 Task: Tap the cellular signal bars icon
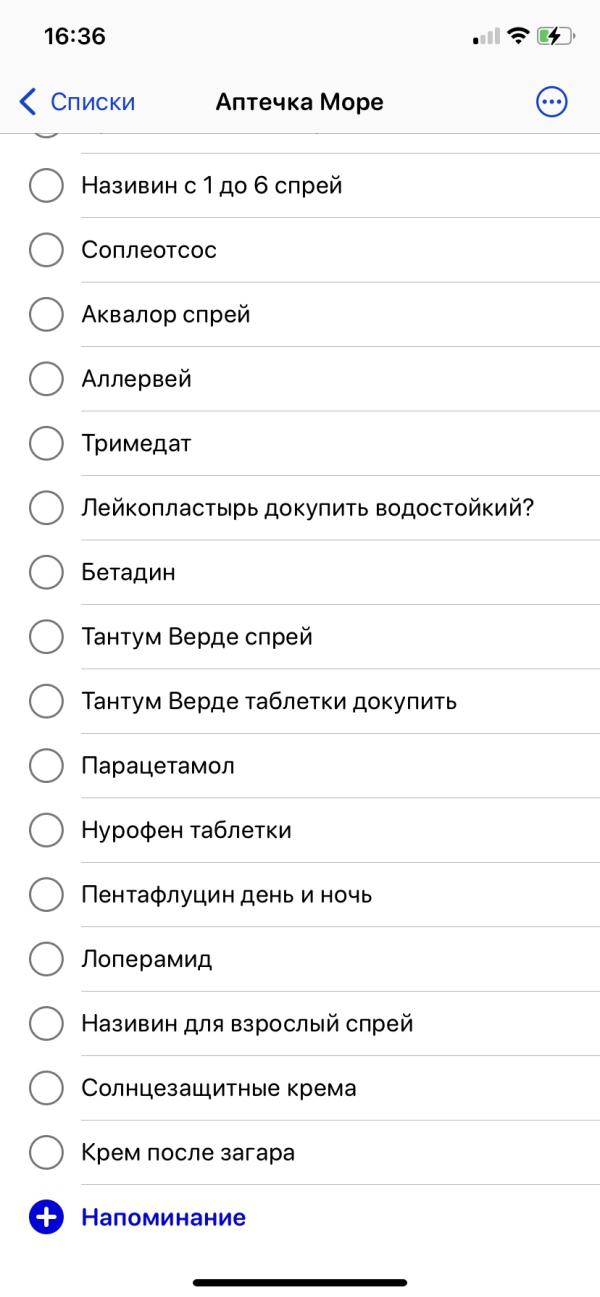[486, 37]
